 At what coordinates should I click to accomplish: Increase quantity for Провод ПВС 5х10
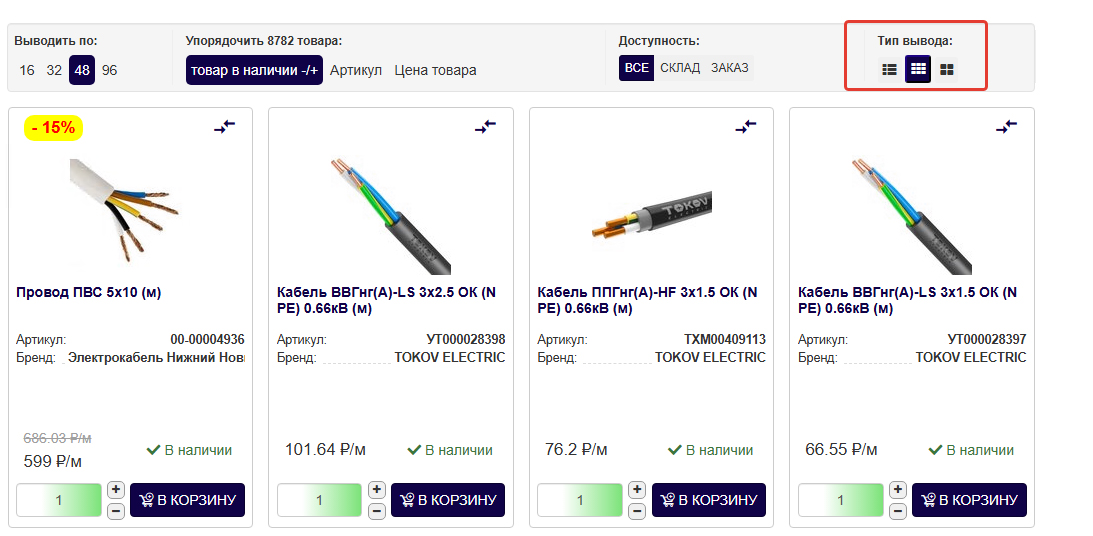116,489
